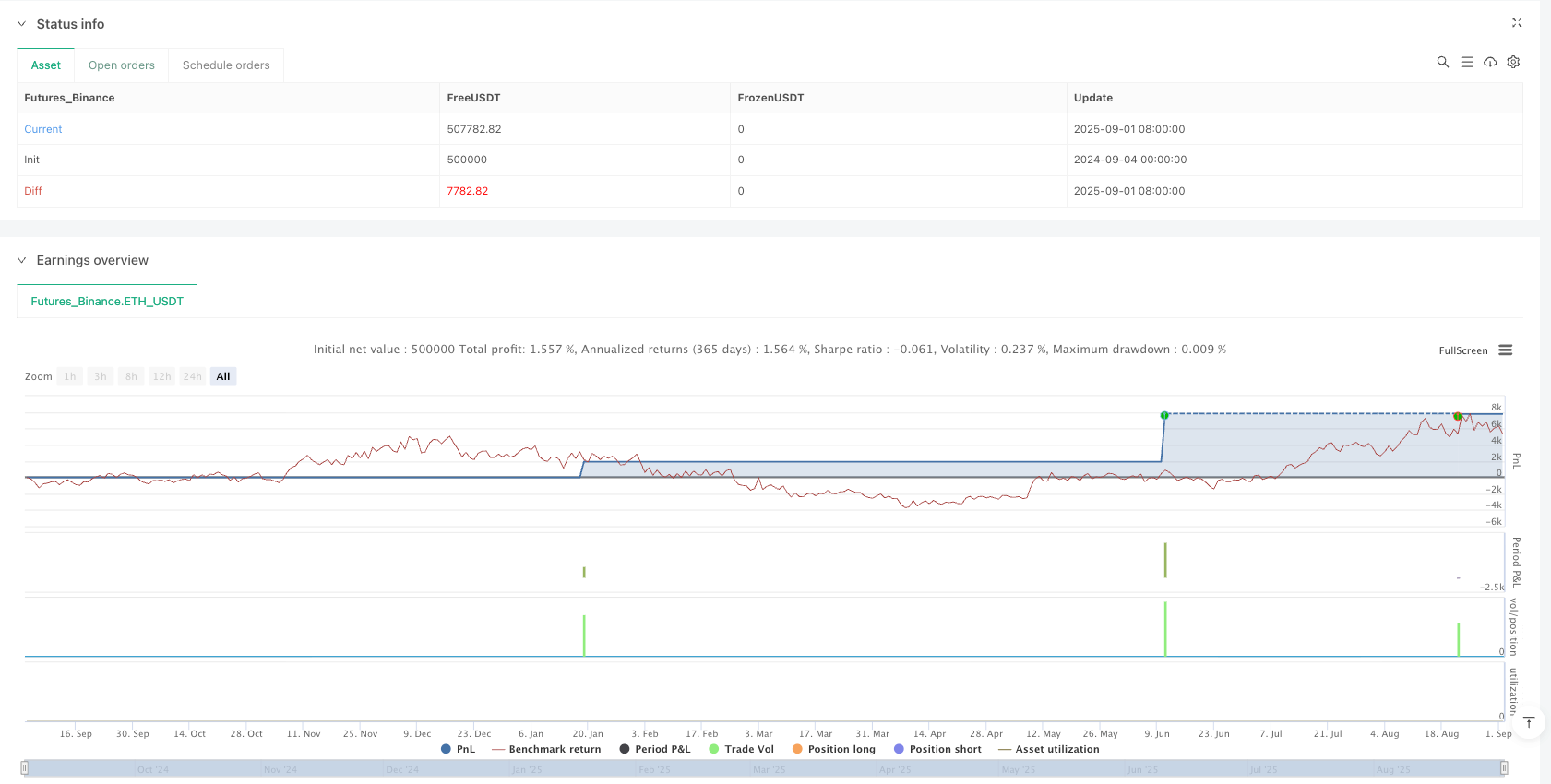
Task: Click the expand panel arrows icon
Action: coord(1517,23)
